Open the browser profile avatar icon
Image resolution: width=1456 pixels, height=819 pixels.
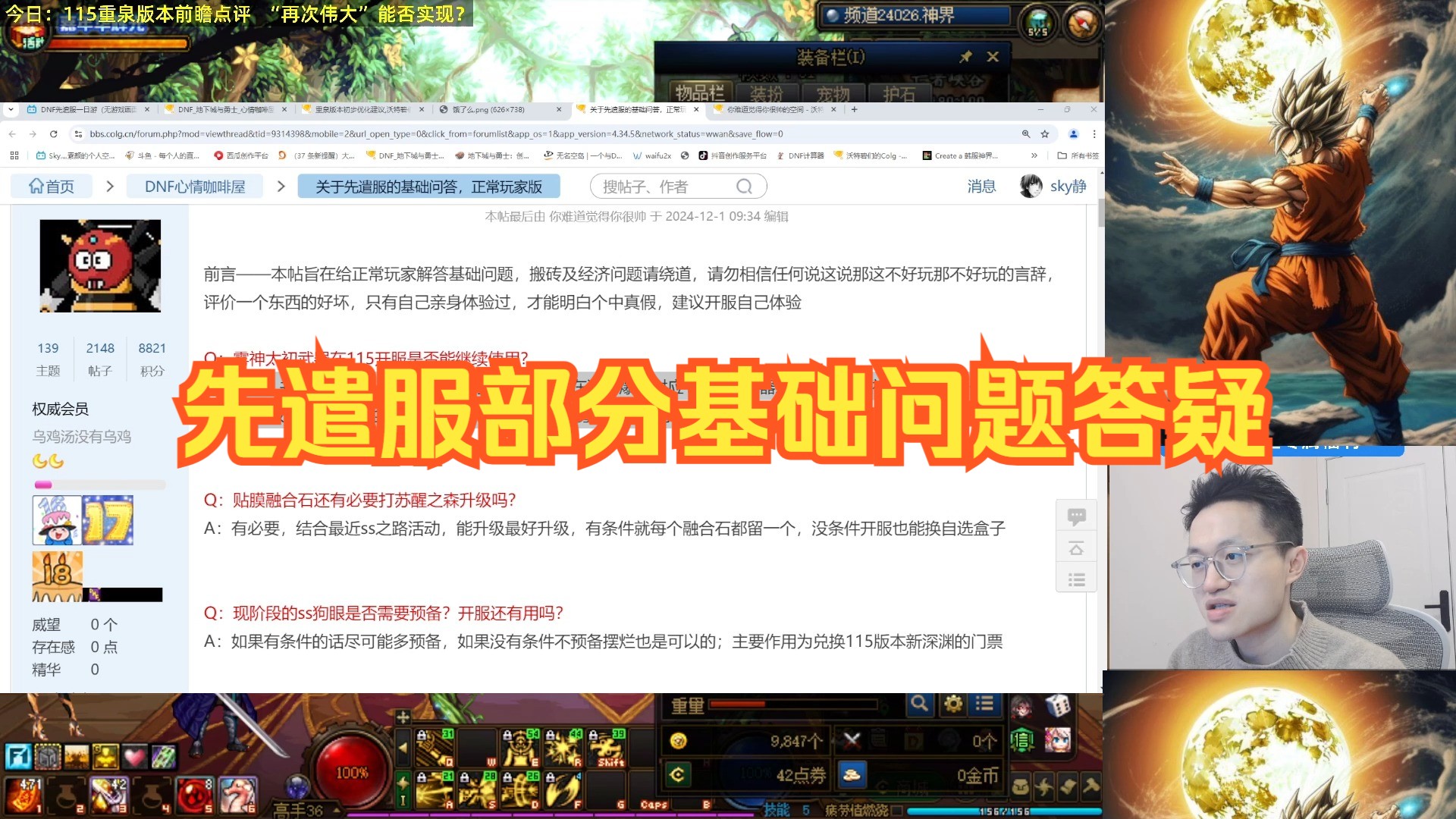click(1073, 134)
